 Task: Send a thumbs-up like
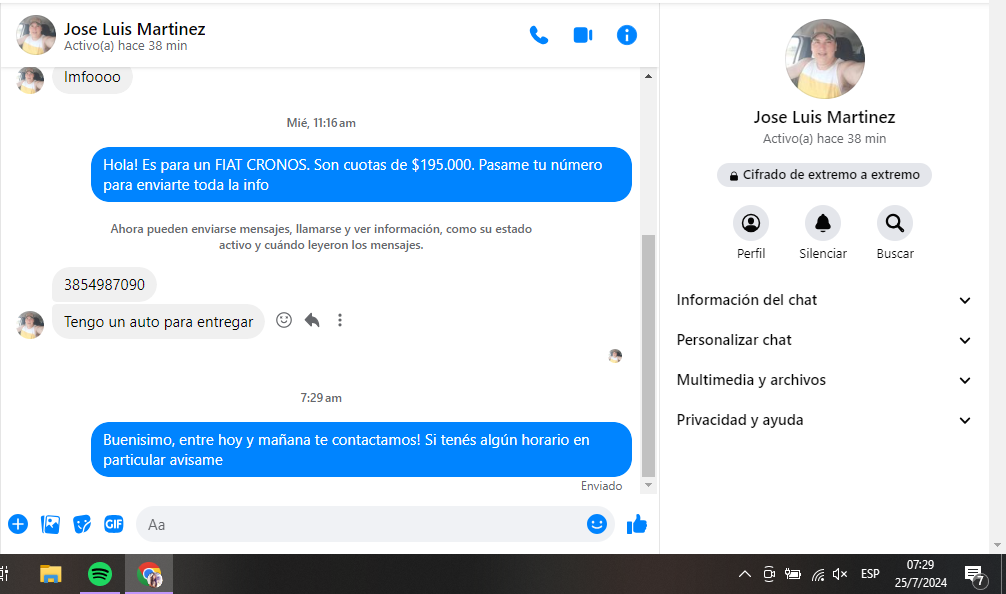pyautogui.click(x=637, y=524)
